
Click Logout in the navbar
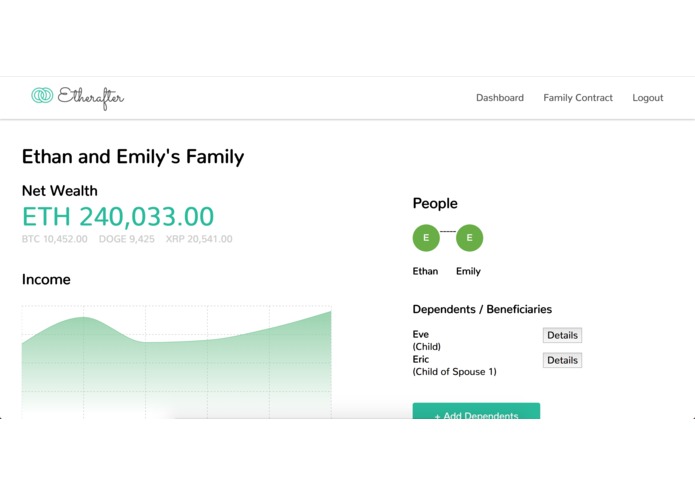click(x=648, y=98)
